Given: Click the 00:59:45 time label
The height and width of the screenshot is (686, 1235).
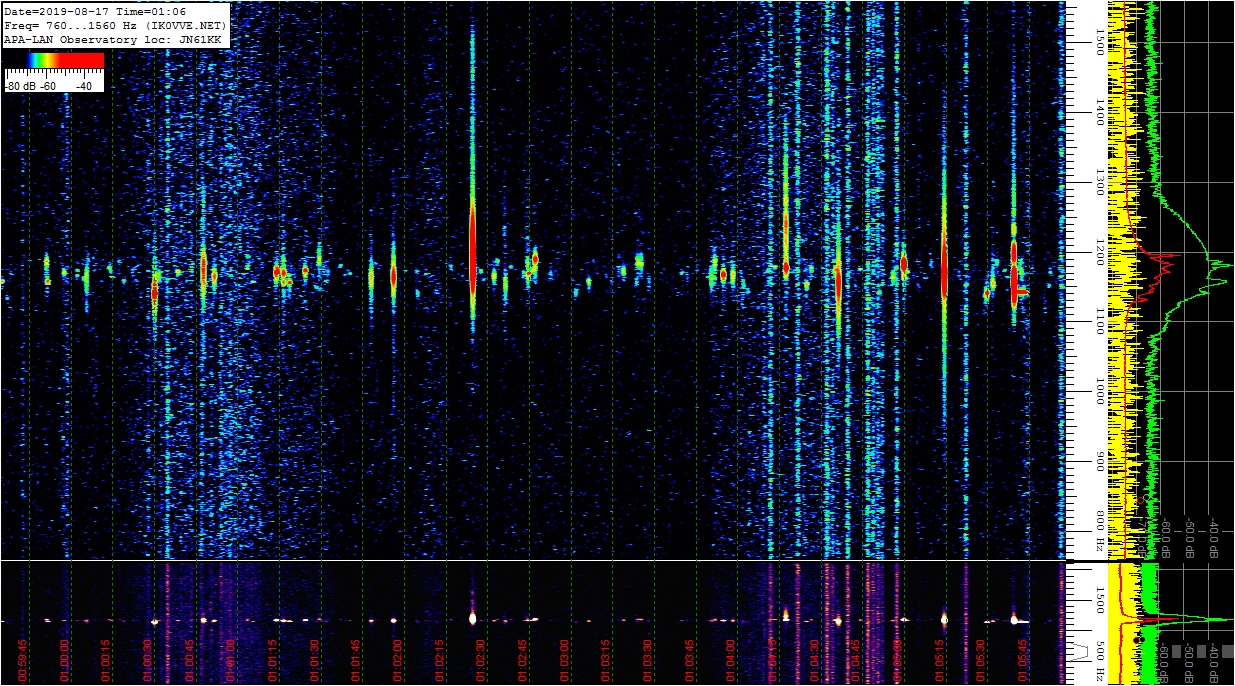Looking at the screenshot, I should coord(21,661).
